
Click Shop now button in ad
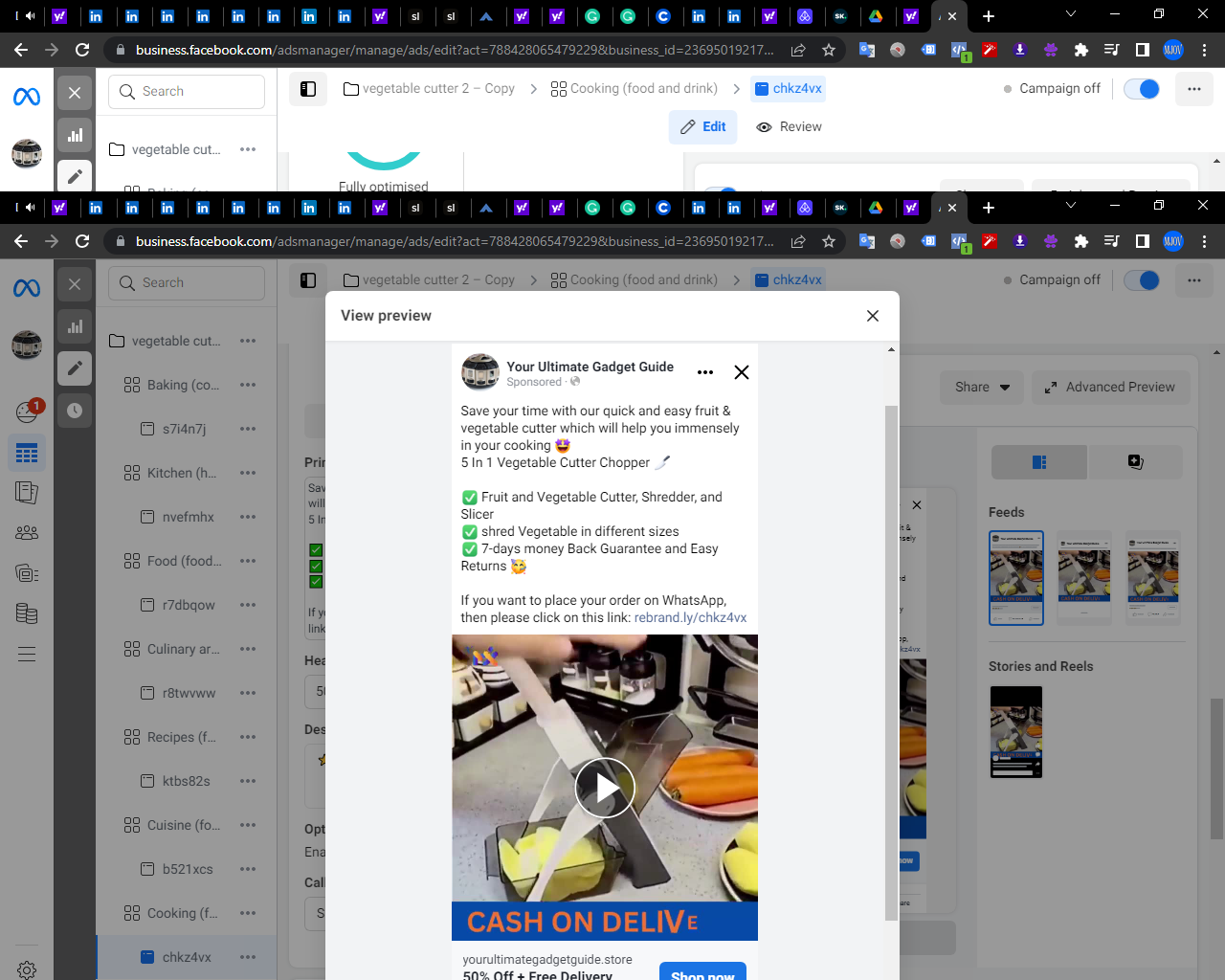click(702, 972)
